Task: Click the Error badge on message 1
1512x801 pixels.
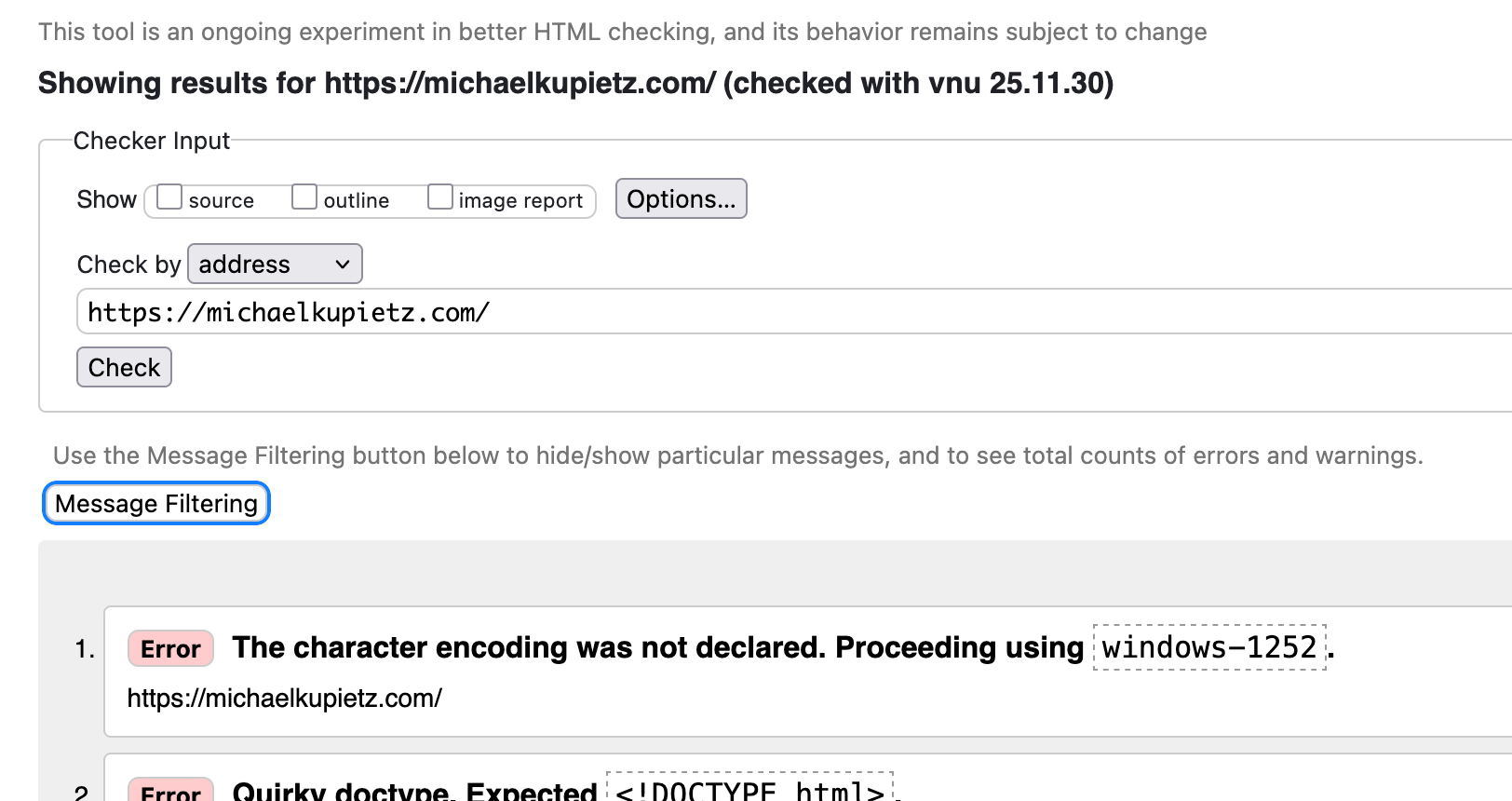Action: (x=170, y=649)
